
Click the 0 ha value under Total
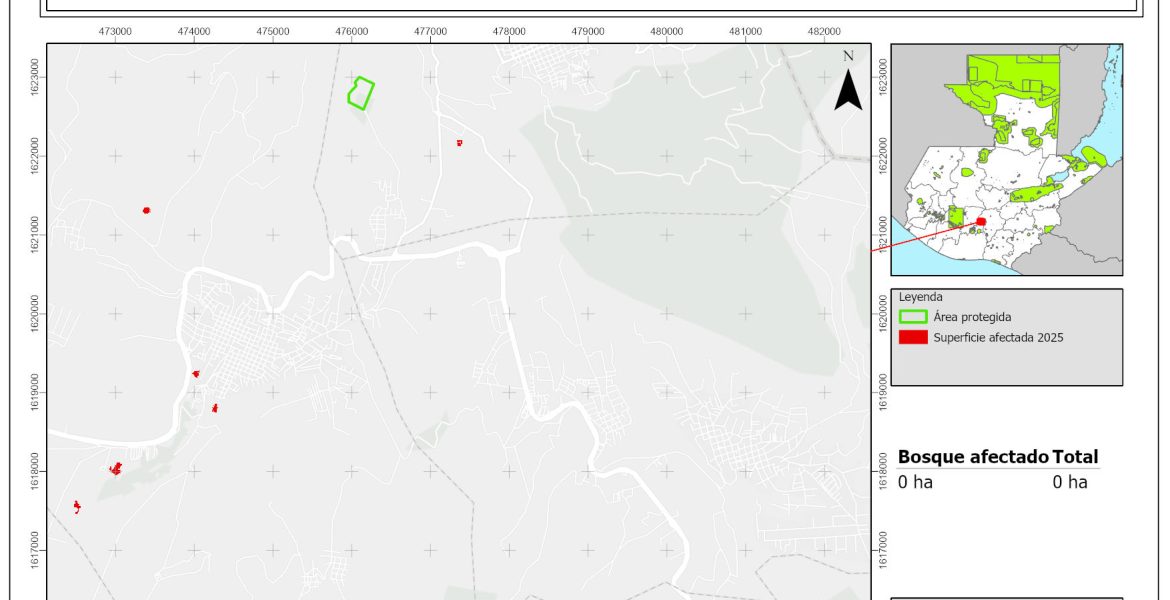(x=1069, y=482)
